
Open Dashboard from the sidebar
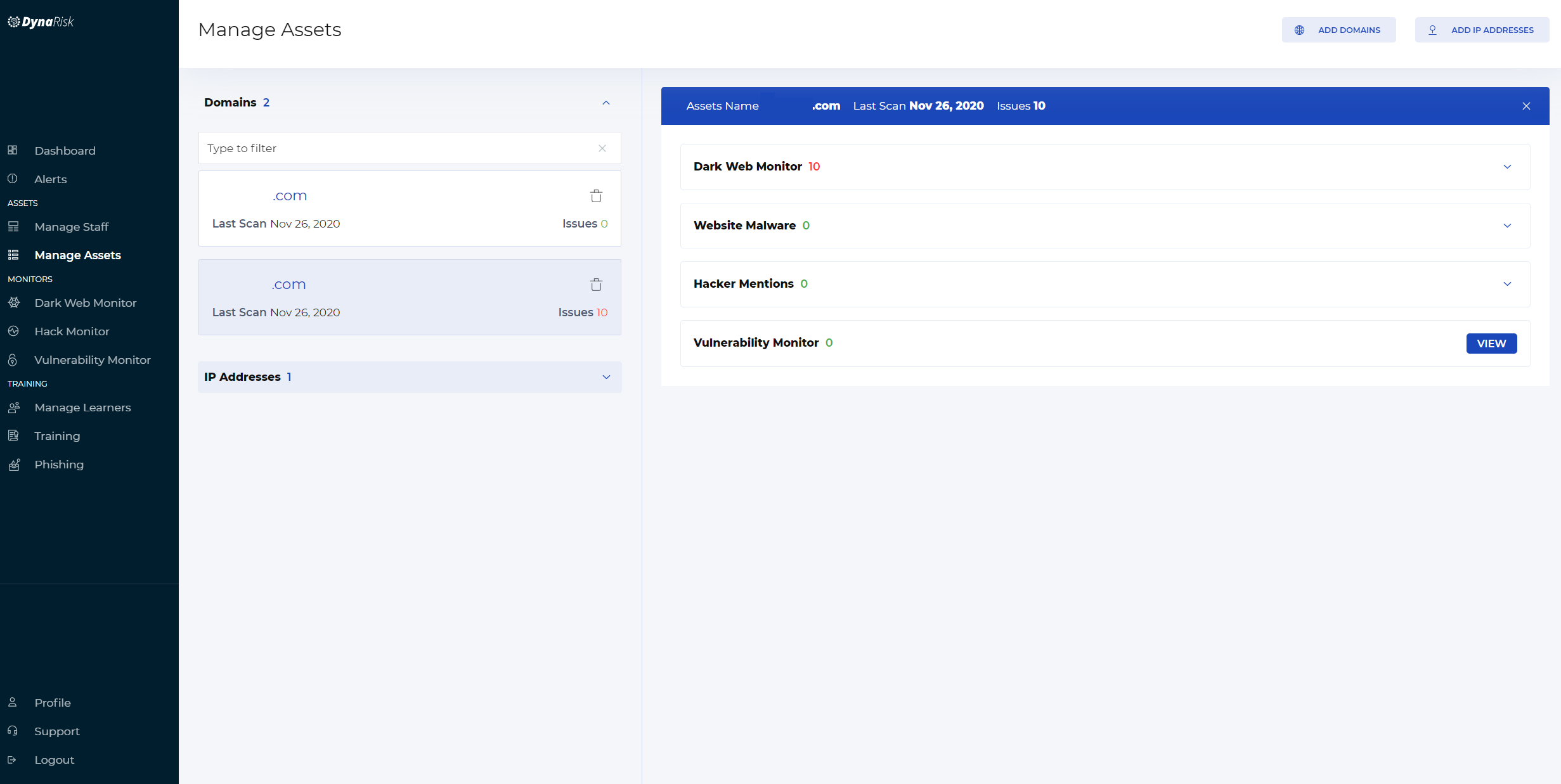[65, 151]
